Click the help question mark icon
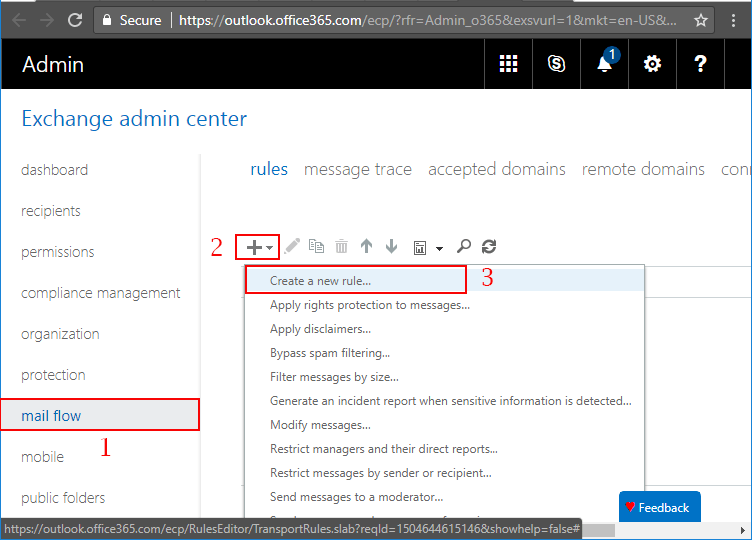 click(700, 64)
